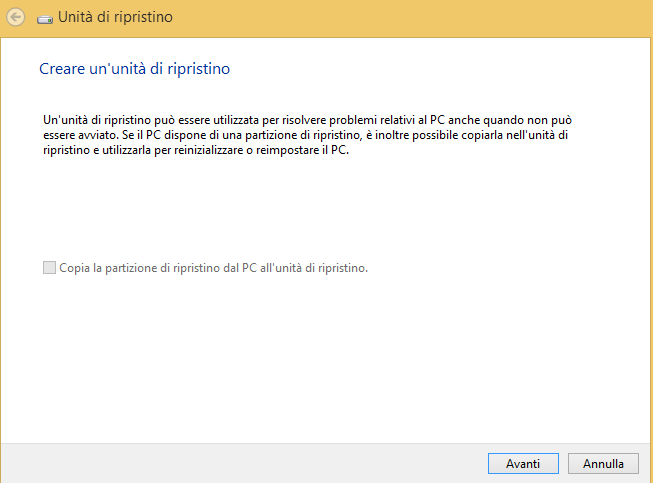Click the blank area above the checkbox
Screen dimensions: 653x483
(x=325, y=208)
